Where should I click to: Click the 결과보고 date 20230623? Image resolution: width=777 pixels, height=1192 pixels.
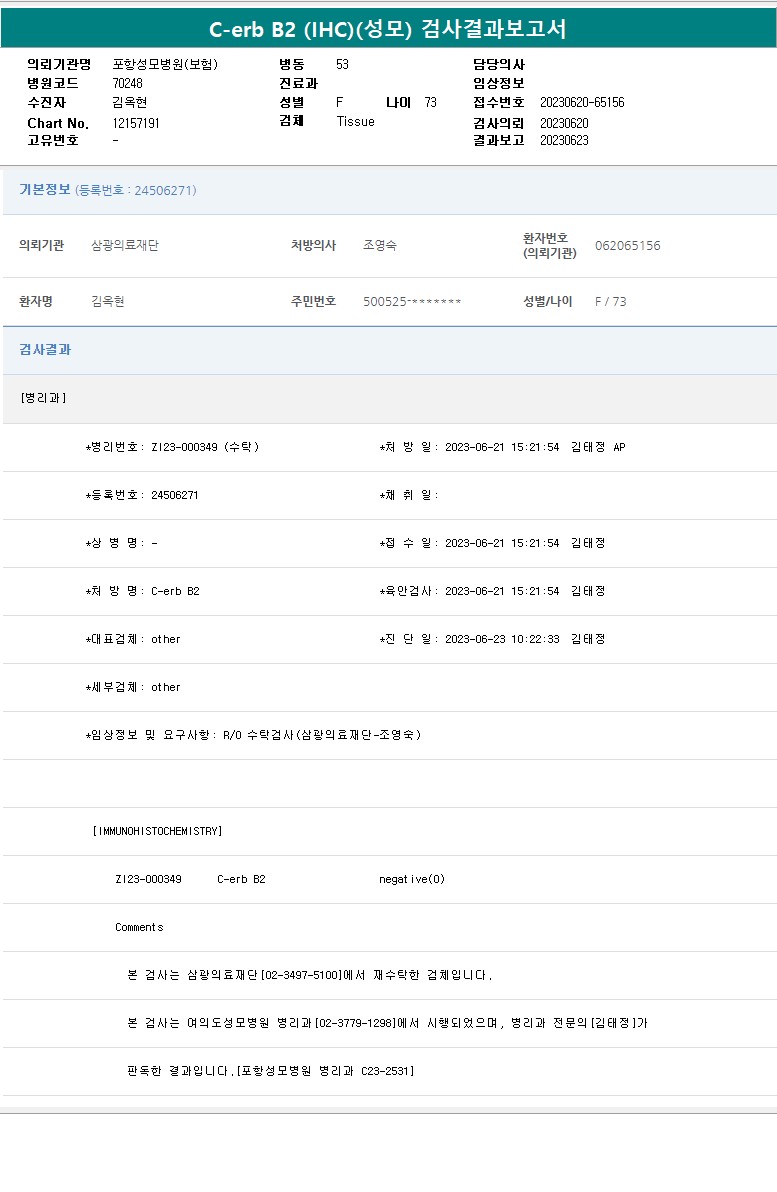(564, 140)
